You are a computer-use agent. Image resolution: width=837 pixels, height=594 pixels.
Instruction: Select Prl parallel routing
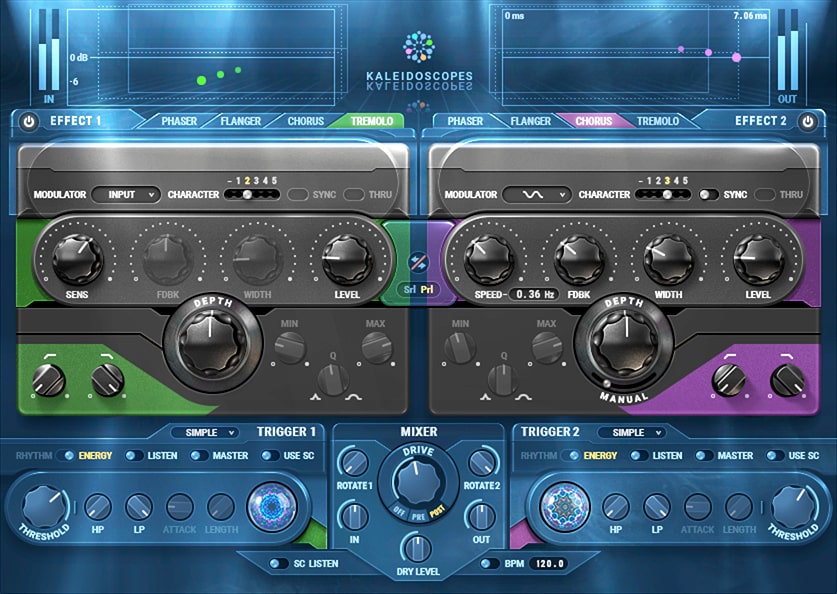click(x=427, y=289)
